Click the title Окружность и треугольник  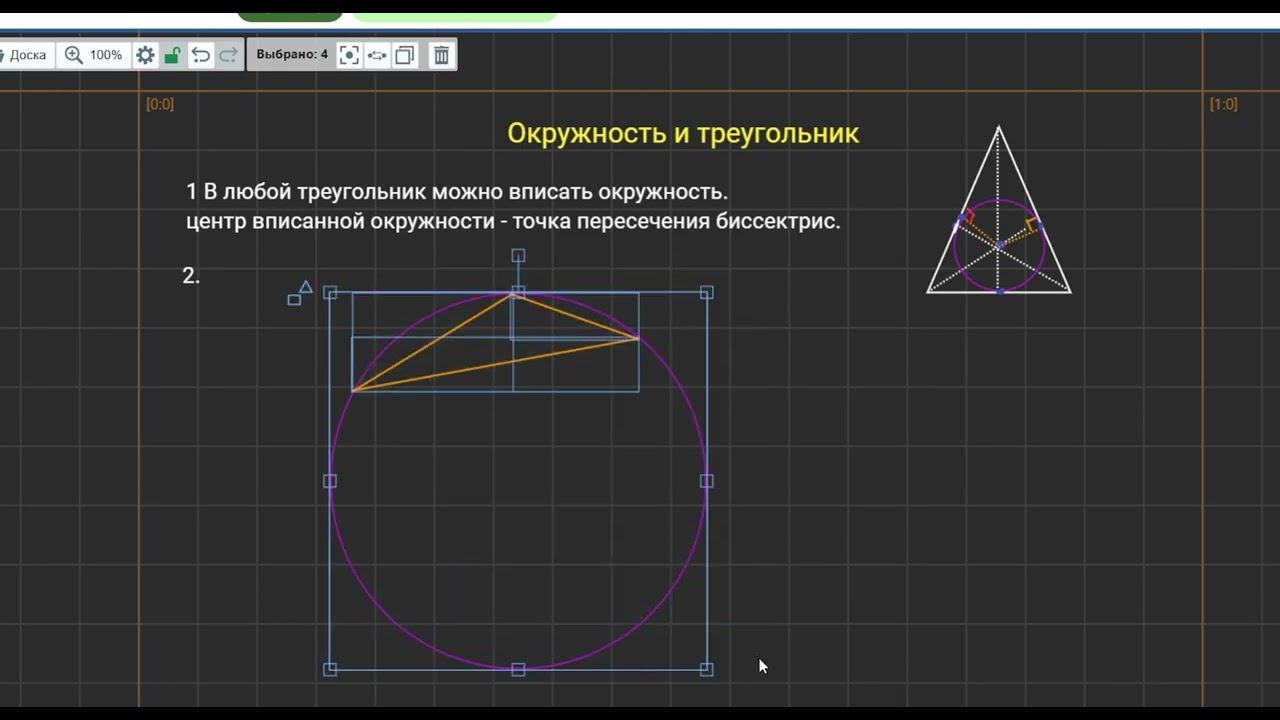(x=683, y=133)
